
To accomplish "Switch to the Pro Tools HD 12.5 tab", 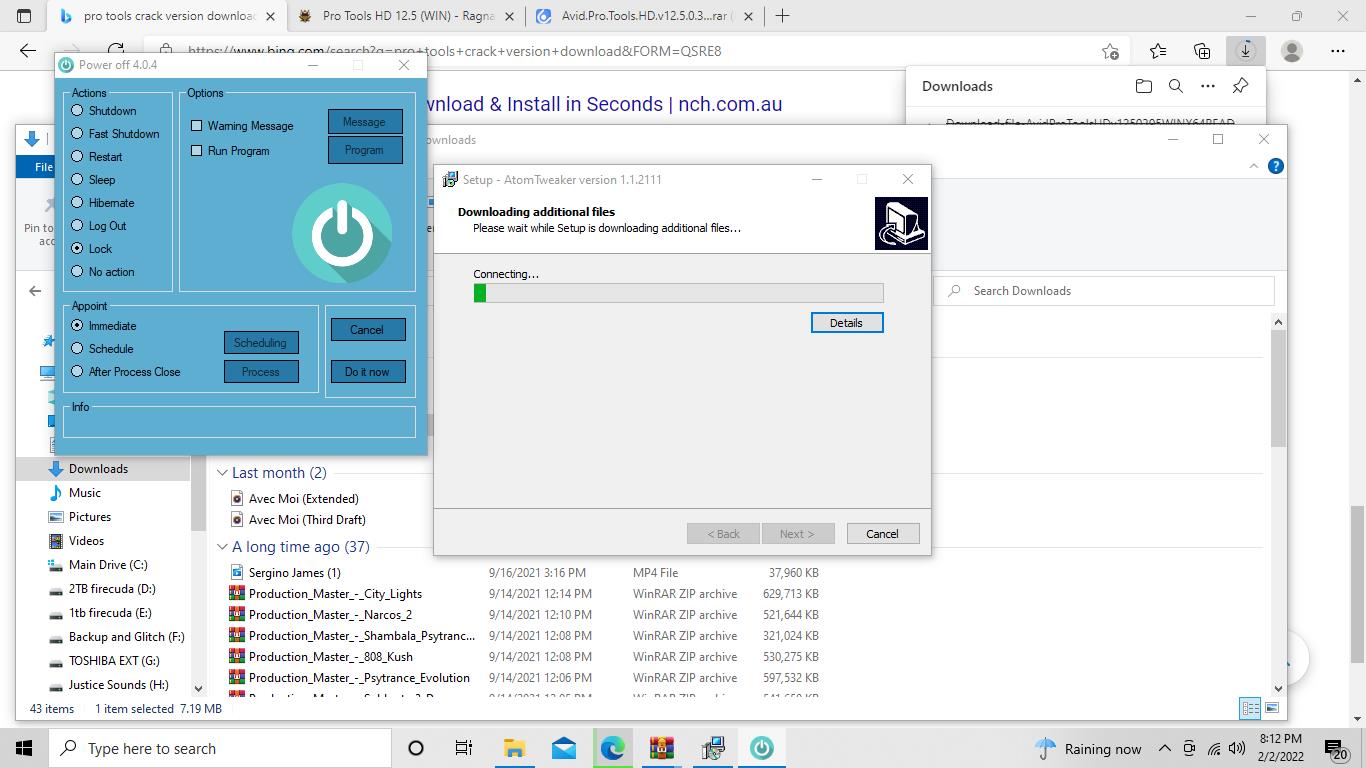I will click(408, 16).
